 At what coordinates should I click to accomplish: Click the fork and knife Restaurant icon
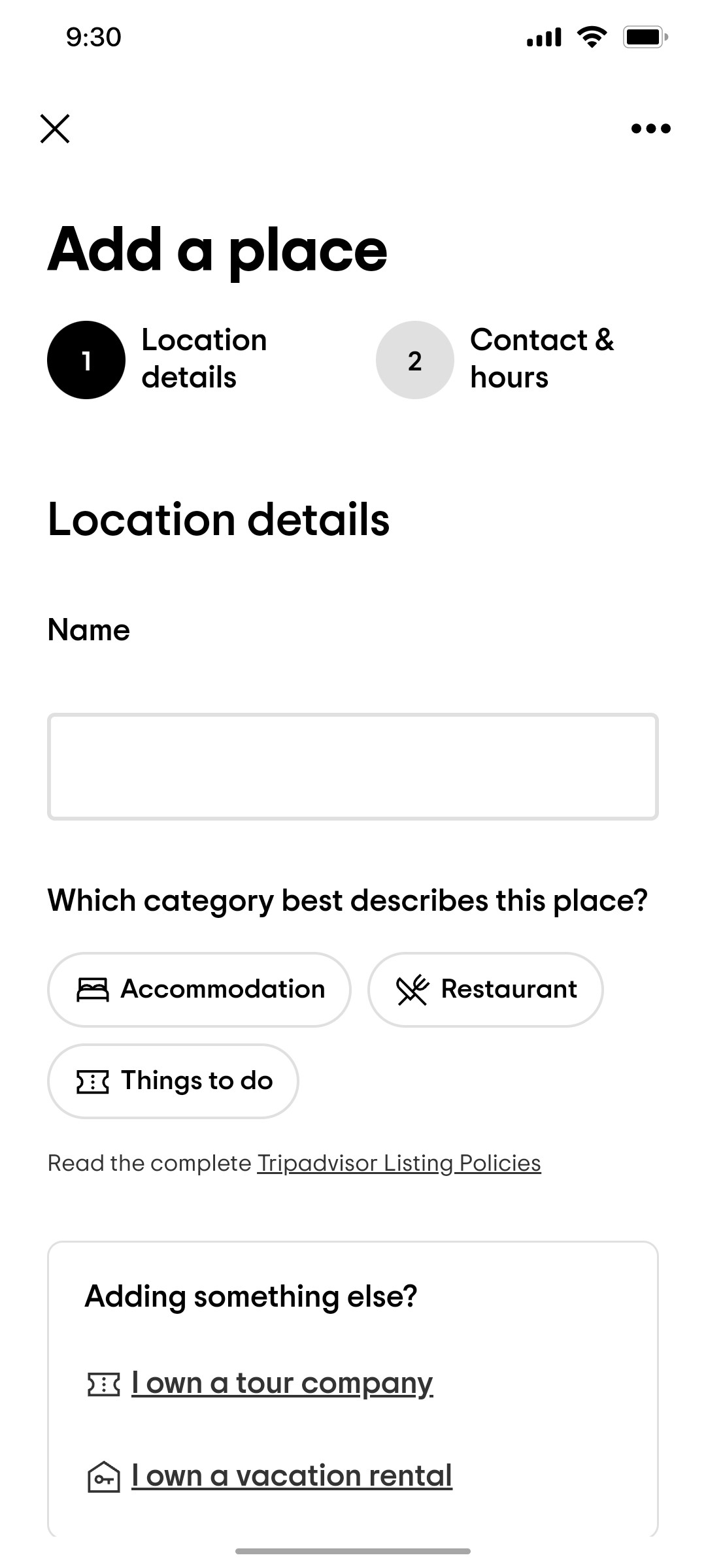click(x=411, y=988)
